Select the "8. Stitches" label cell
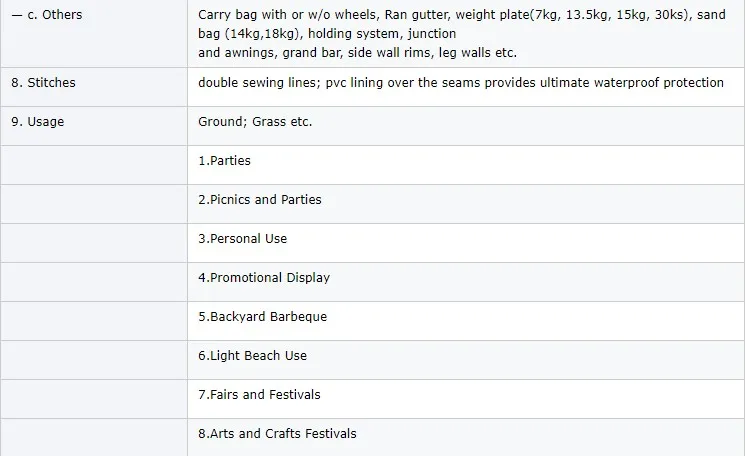The width and height of the screenshot is (745, 456). pyautogui.click(x=43, y=82)
